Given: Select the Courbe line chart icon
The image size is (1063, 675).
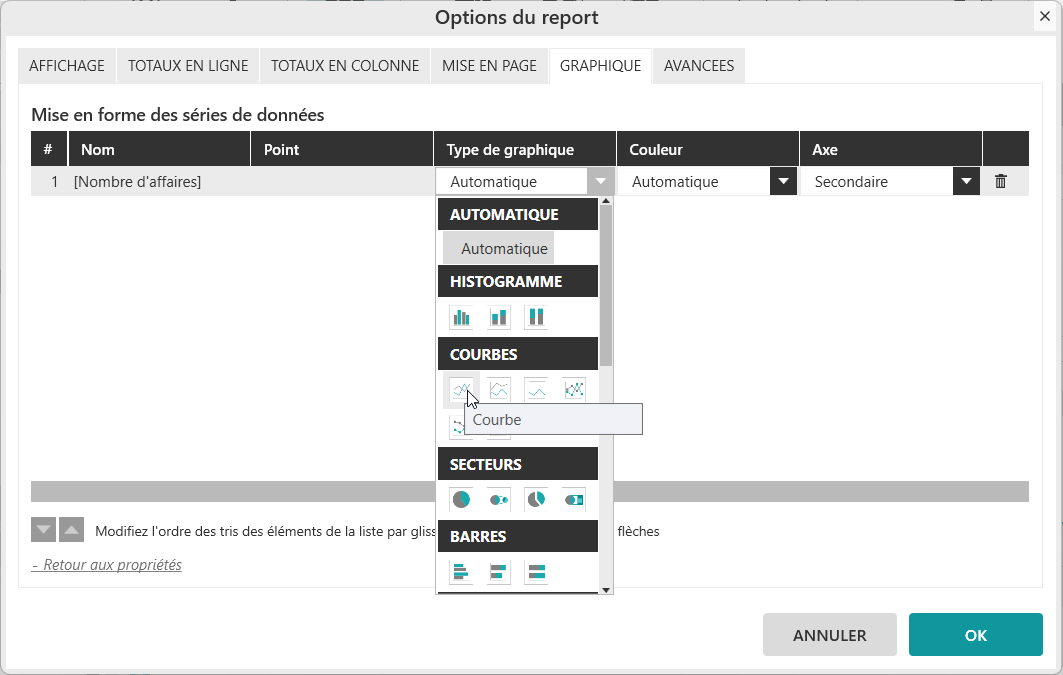Looking at the screenshot, I should tap(461, 390).
